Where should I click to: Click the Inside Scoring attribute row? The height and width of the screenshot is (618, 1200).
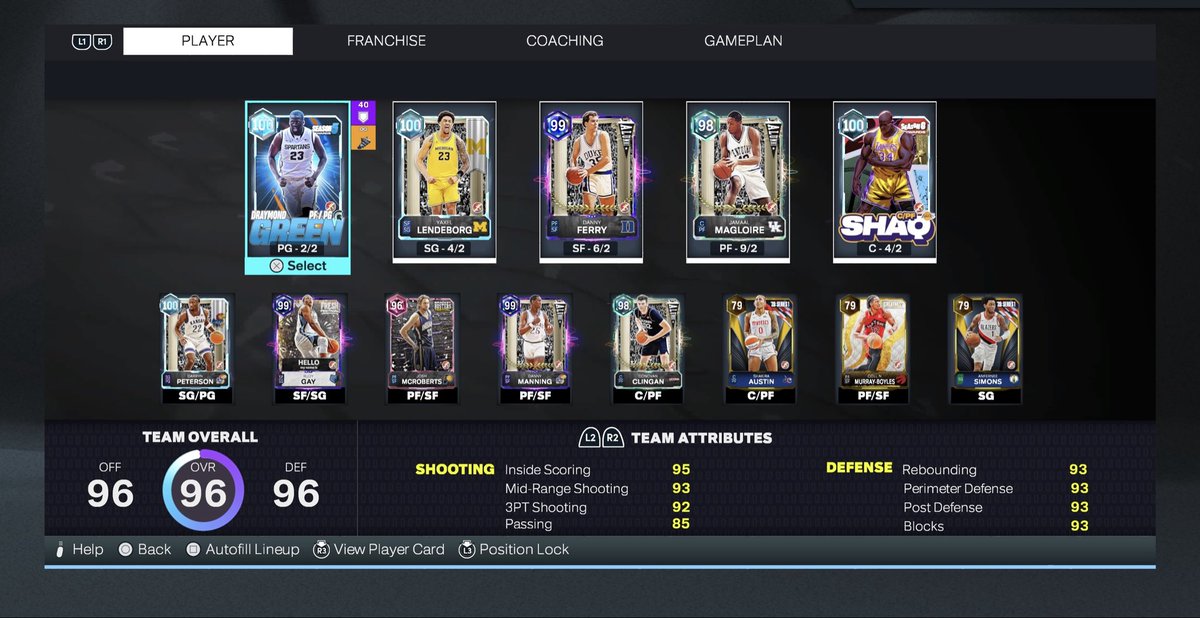597,470
